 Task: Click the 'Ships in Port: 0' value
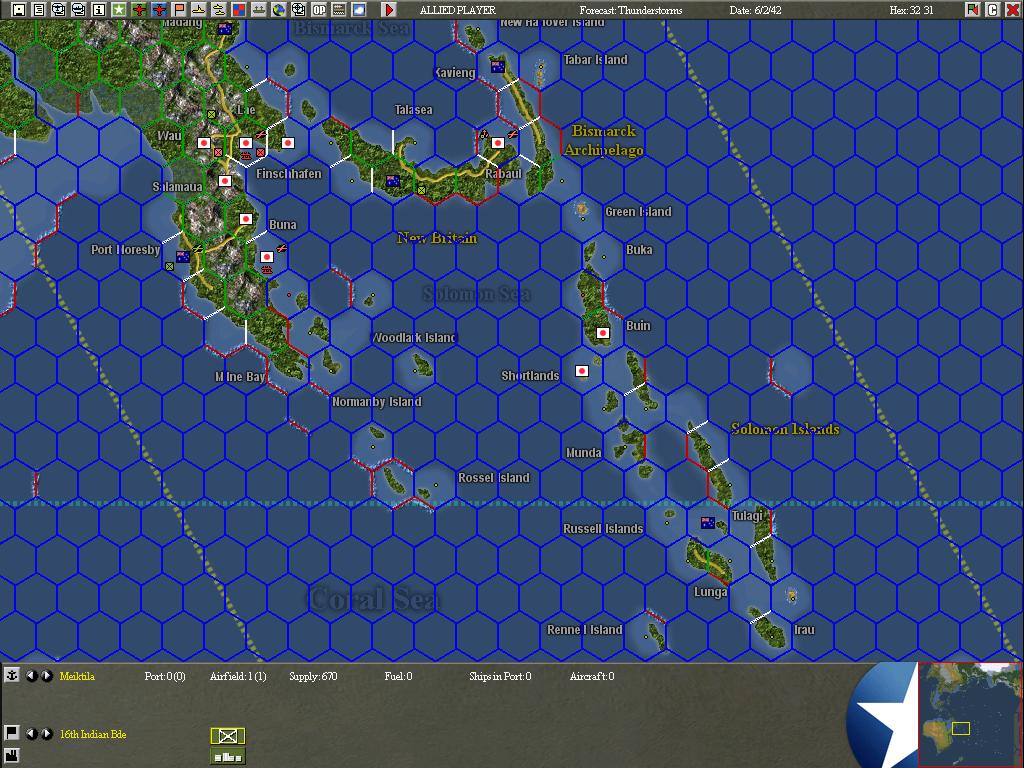pos(500,676)
